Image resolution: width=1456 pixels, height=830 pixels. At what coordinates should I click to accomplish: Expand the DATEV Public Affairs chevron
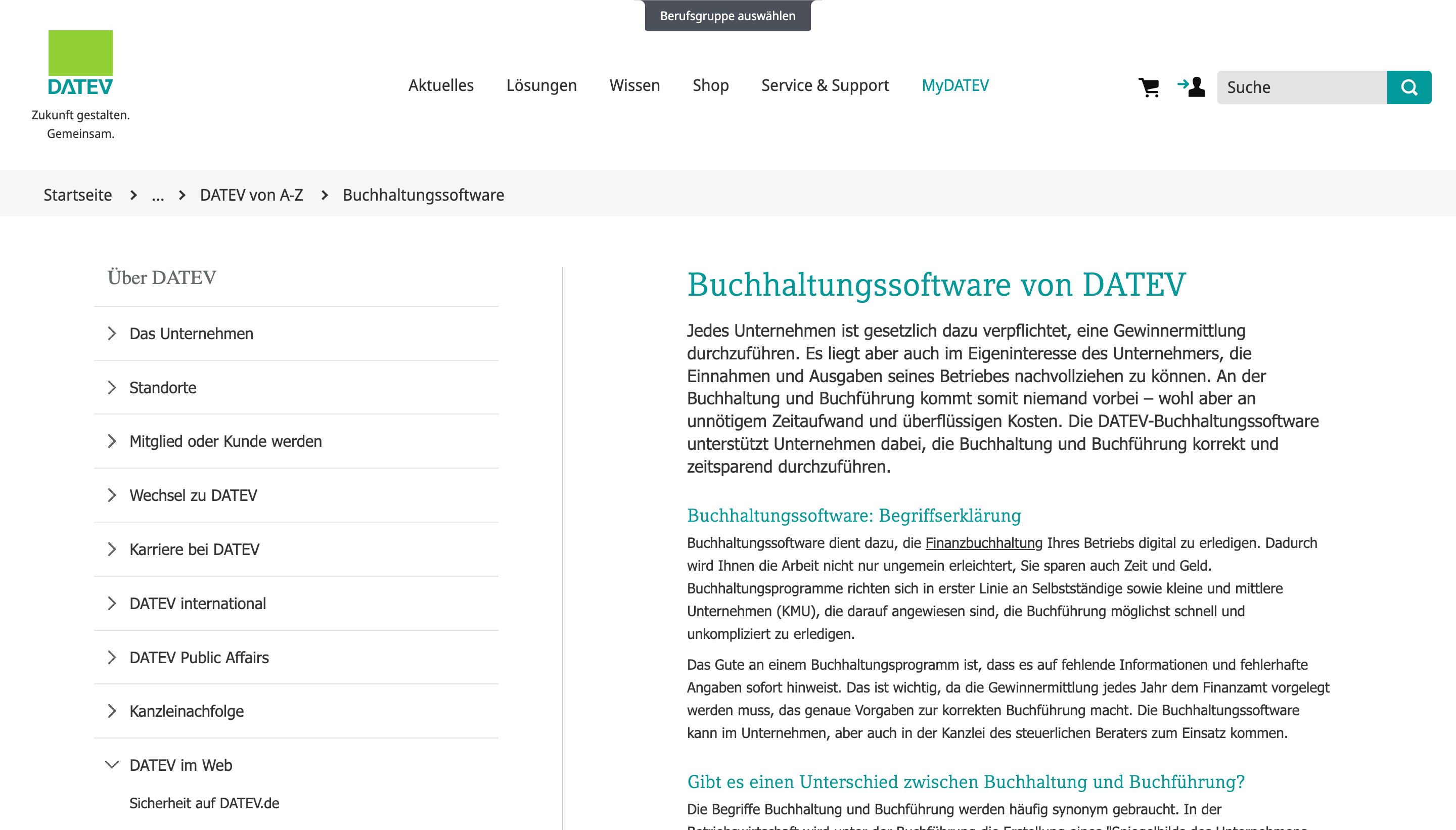(112, 658)
